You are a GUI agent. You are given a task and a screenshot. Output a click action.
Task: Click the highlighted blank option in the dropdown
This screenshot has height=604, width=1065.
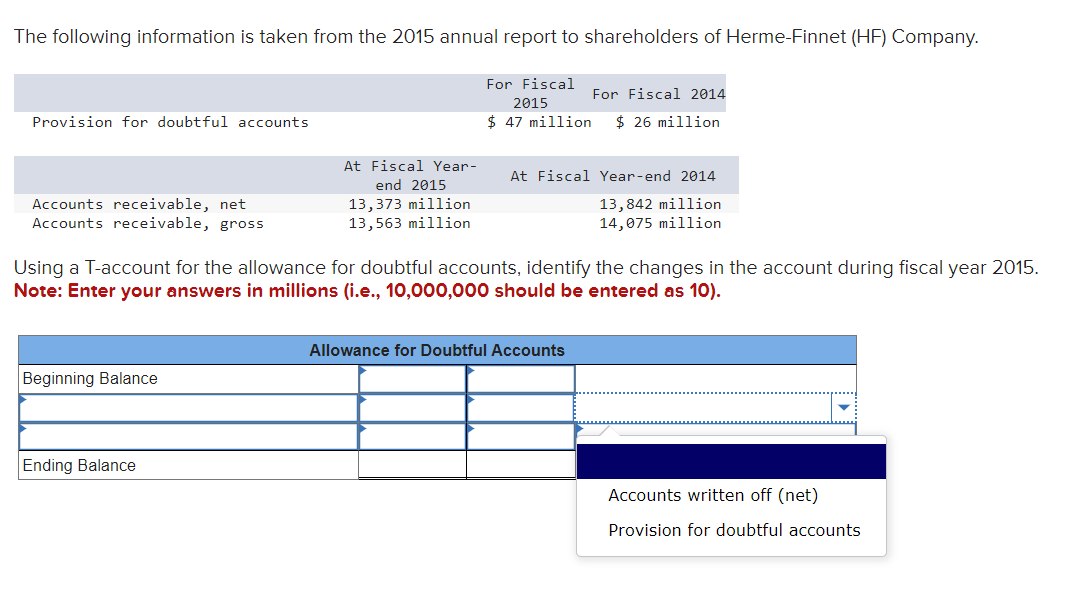731,461
